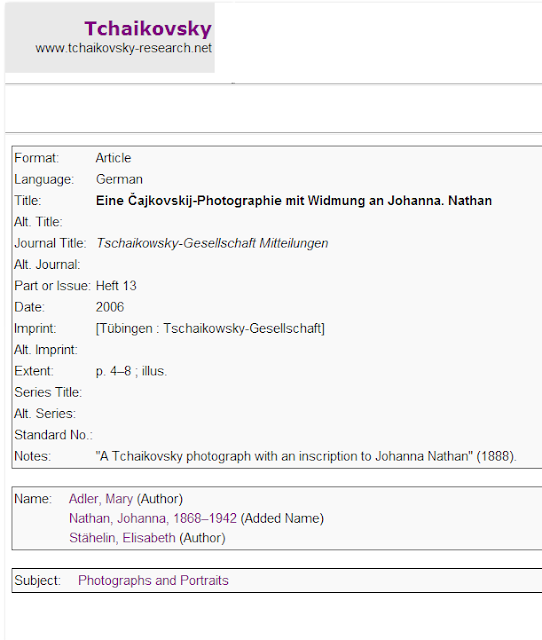Click the www.tchaikovsky-research.net address text
Viewport: 542px width, 640px height.
(124, 48)
